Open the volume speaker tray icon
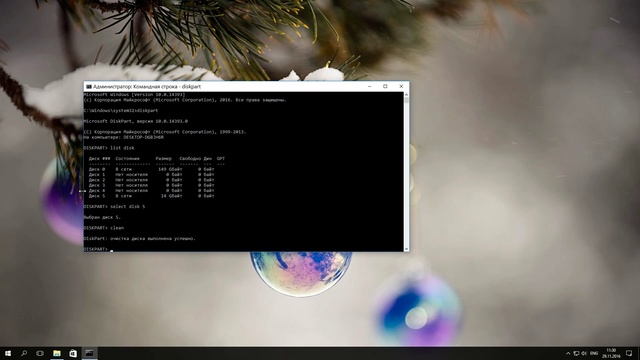This screenshot has width=640, height=360. pyautogui.click(x=584, y=353)
